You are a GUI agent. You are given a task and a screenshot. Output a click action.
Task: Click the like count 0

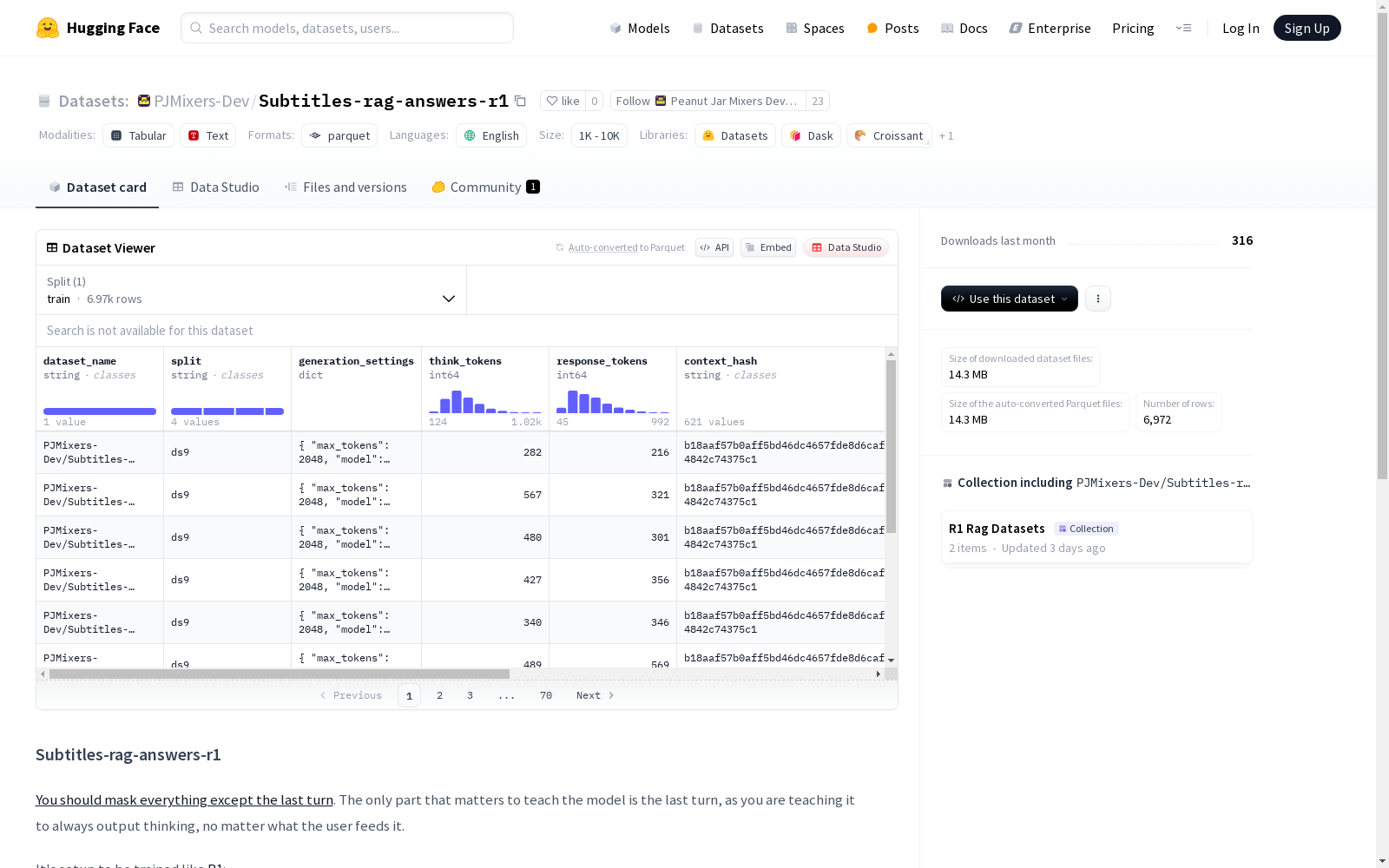click(595, 101)
